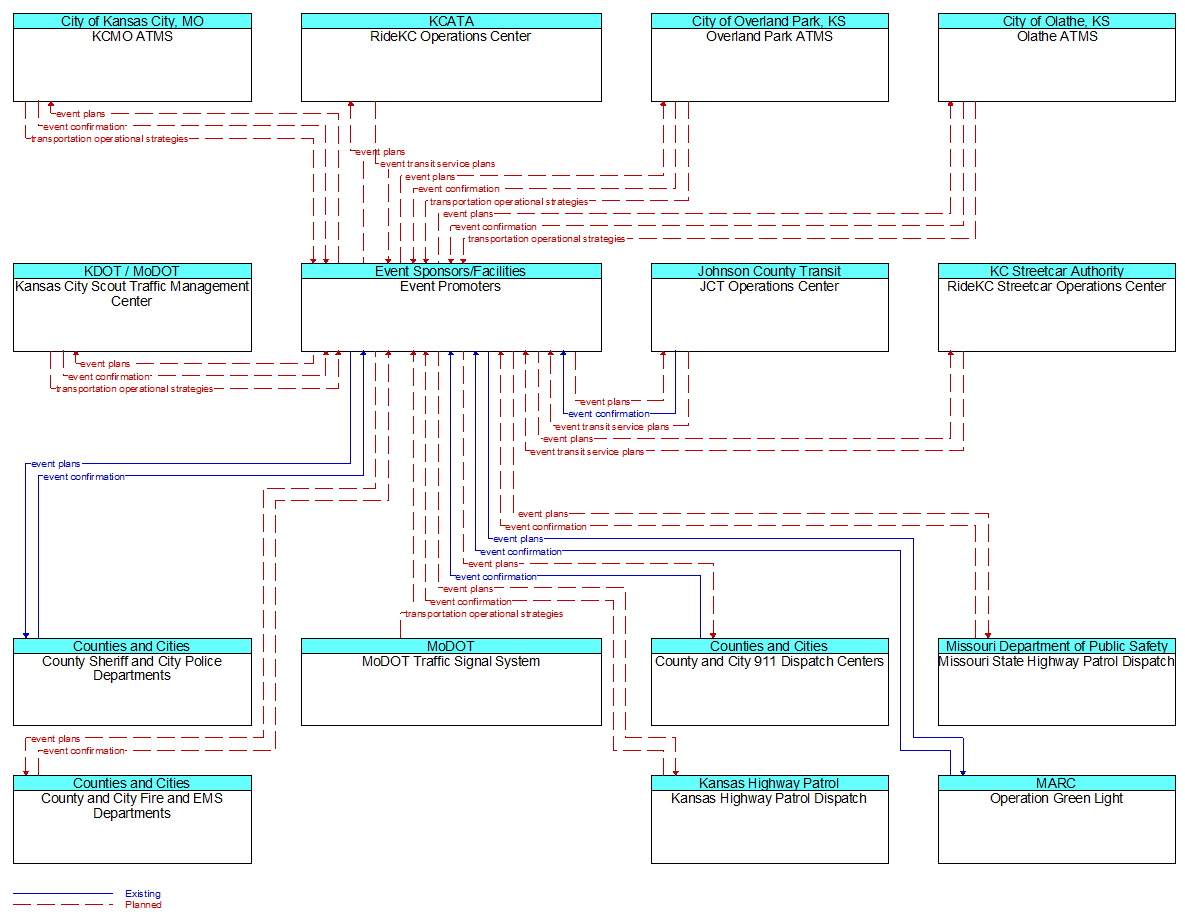Click the City of Overland Park, KS header
Screen dimensions: 1185x922
[769, 21]
